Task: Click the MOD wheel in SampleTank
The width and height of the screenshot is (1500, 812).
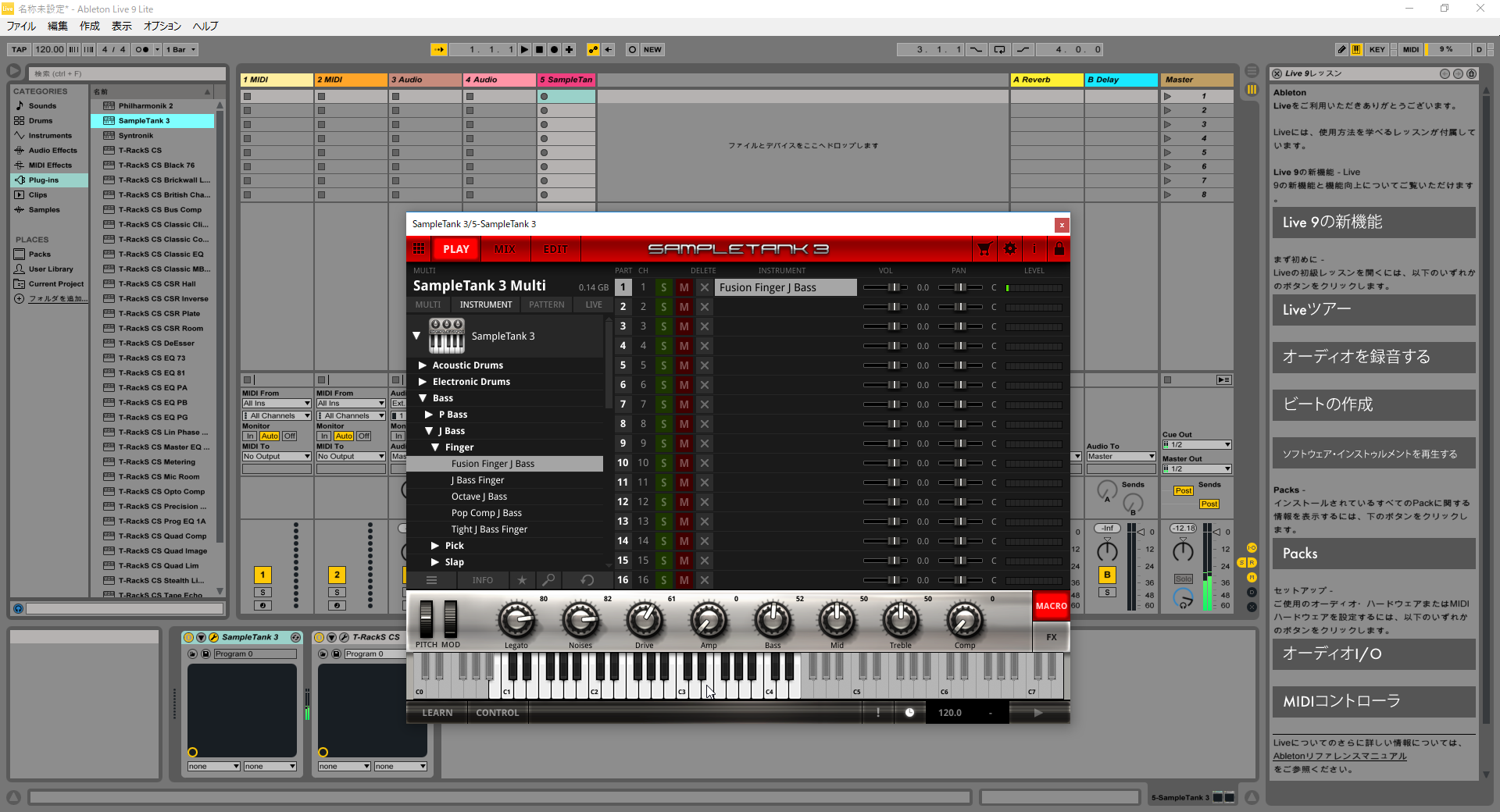Action: click(451, 619)
